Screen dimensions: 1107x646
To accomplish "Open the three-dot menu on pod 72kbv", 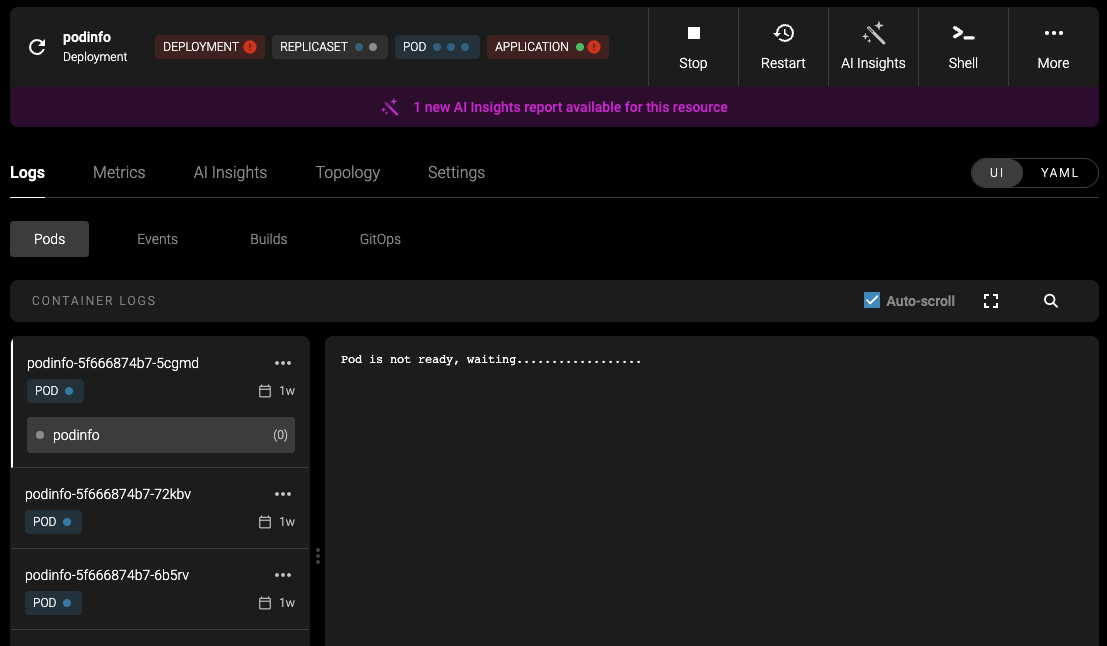I will [283, 493].
